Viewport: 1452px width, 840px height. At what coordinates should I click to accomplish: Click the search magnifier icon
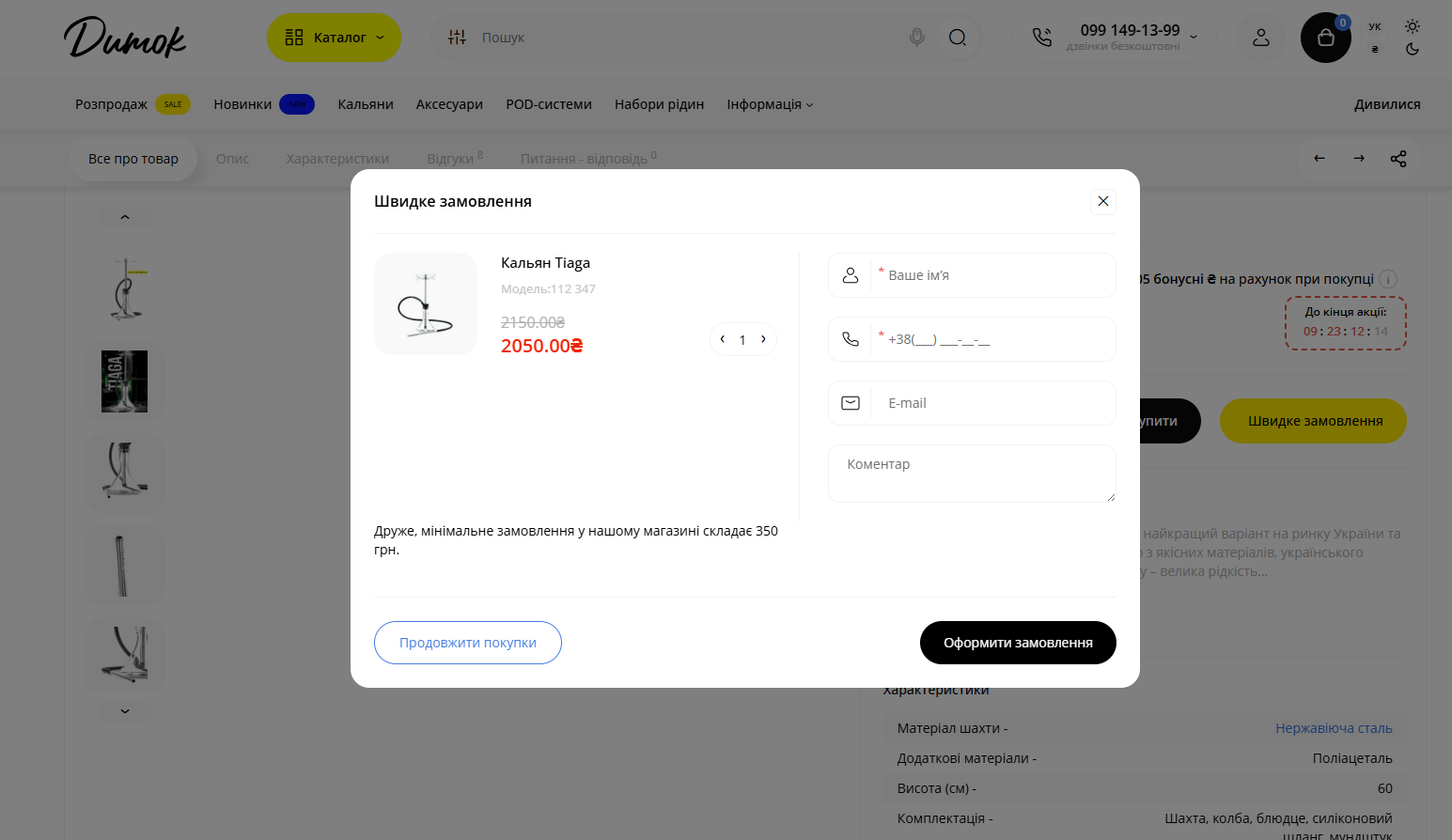958,38
